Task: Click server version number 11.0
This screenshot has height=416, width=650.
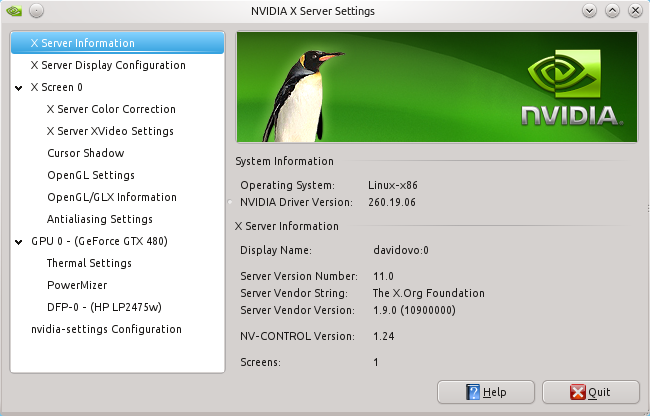Action: [x=383, y=276]
